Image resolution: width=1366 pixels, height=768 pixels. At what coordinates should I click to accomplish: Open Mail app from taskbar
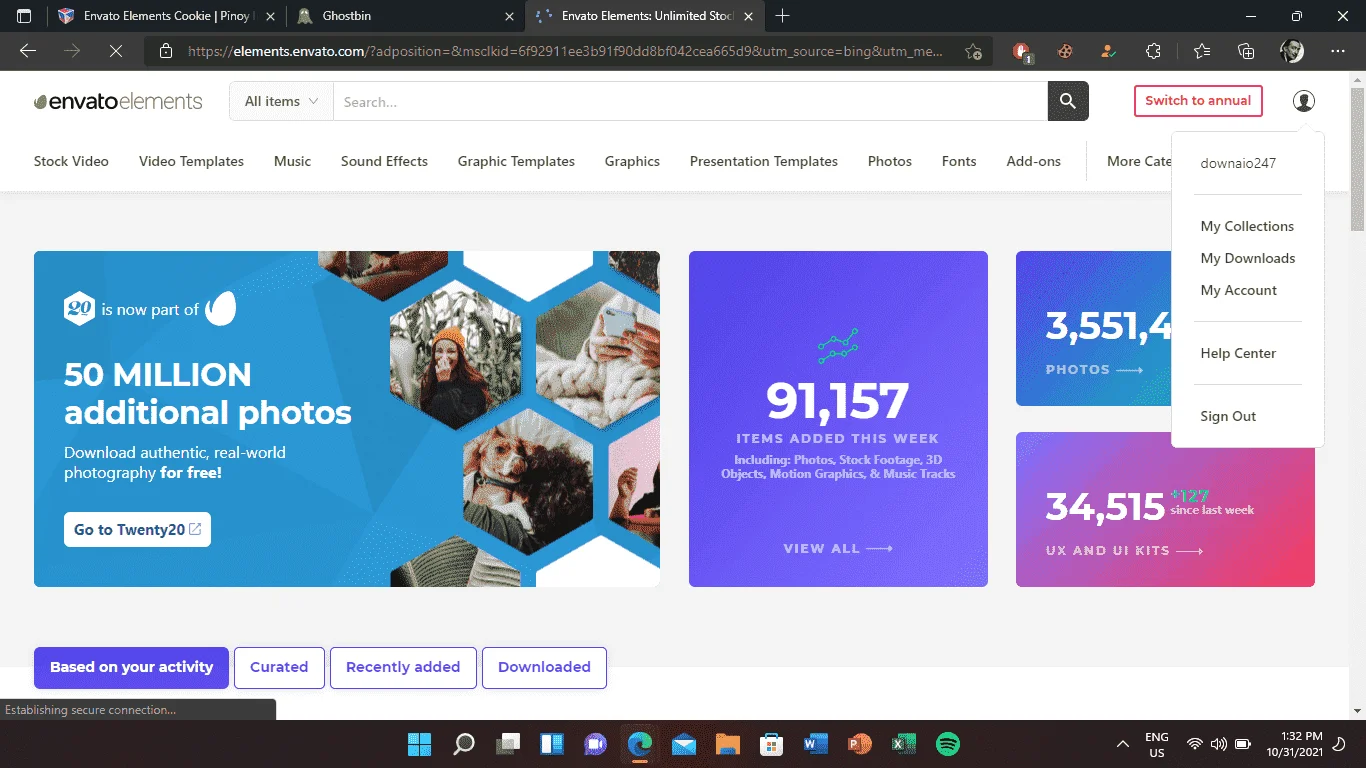684,744
